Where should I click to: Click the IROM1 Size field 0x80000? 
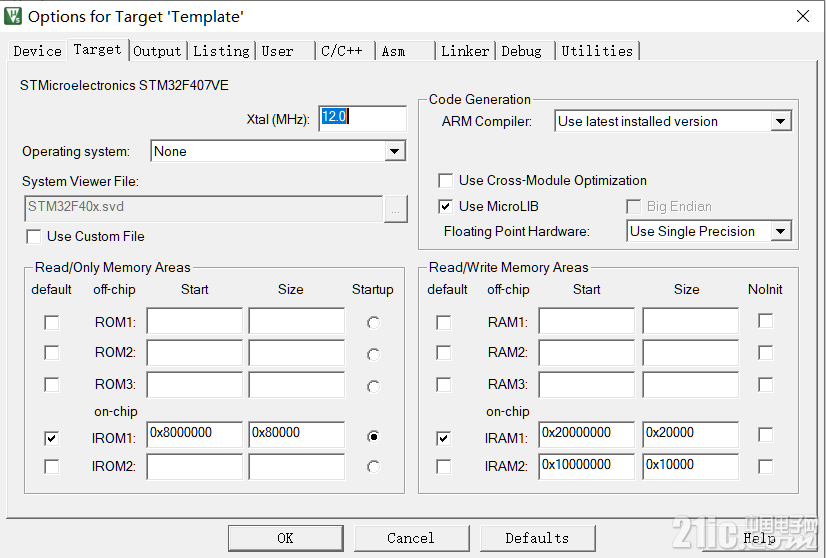point(297,434)
